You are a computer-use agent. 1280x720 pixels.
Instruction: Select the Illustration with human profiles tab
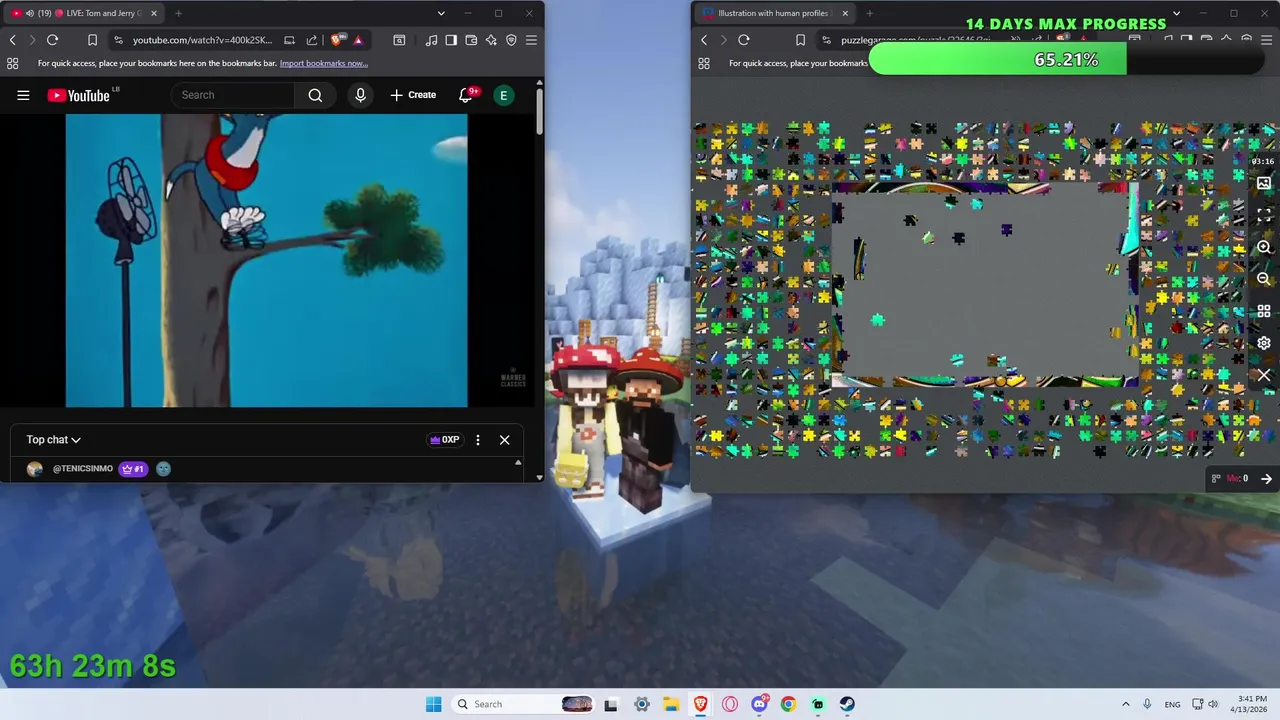(775, 13)
